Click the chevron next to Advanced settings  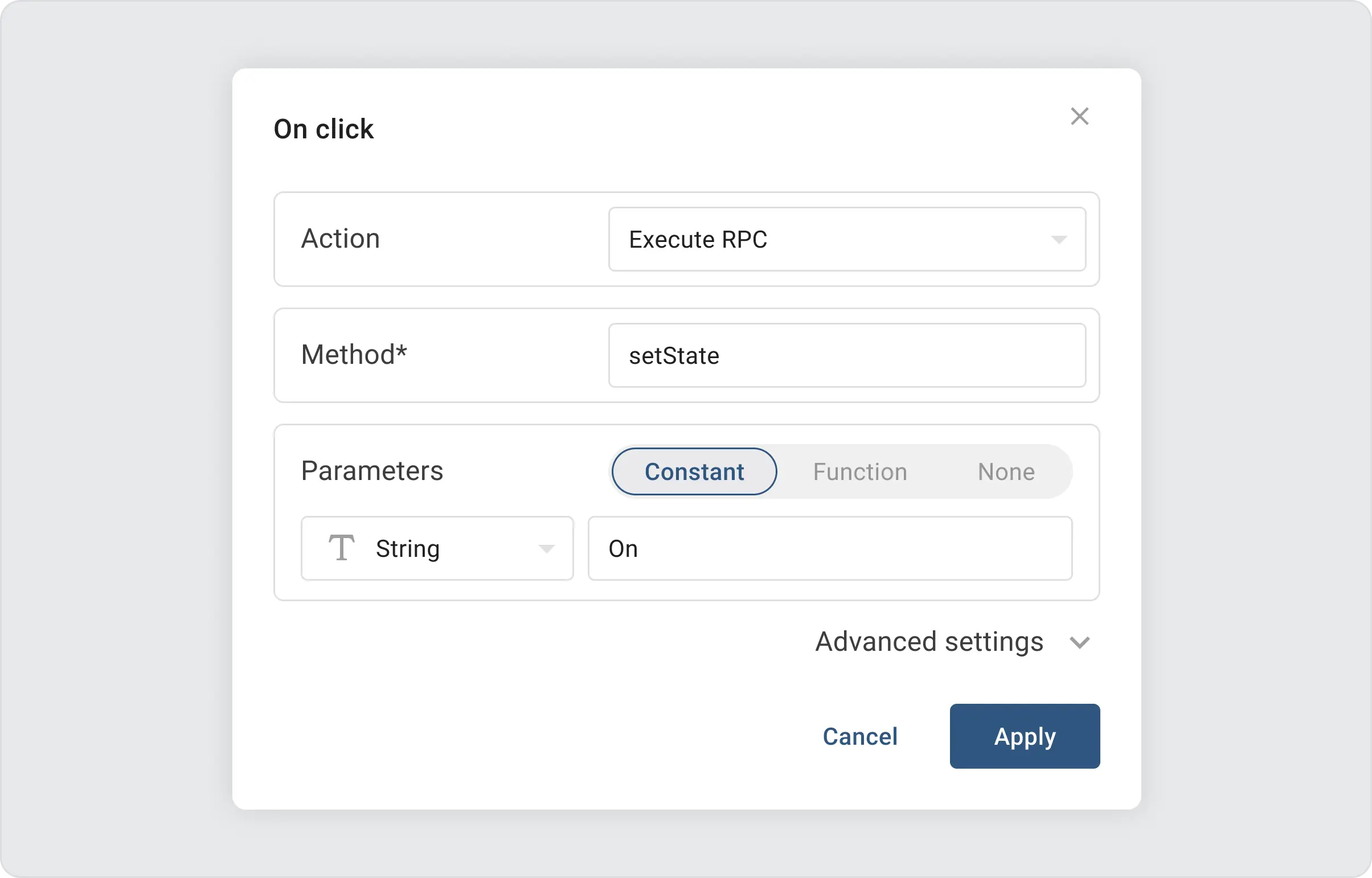[1080, 642]
